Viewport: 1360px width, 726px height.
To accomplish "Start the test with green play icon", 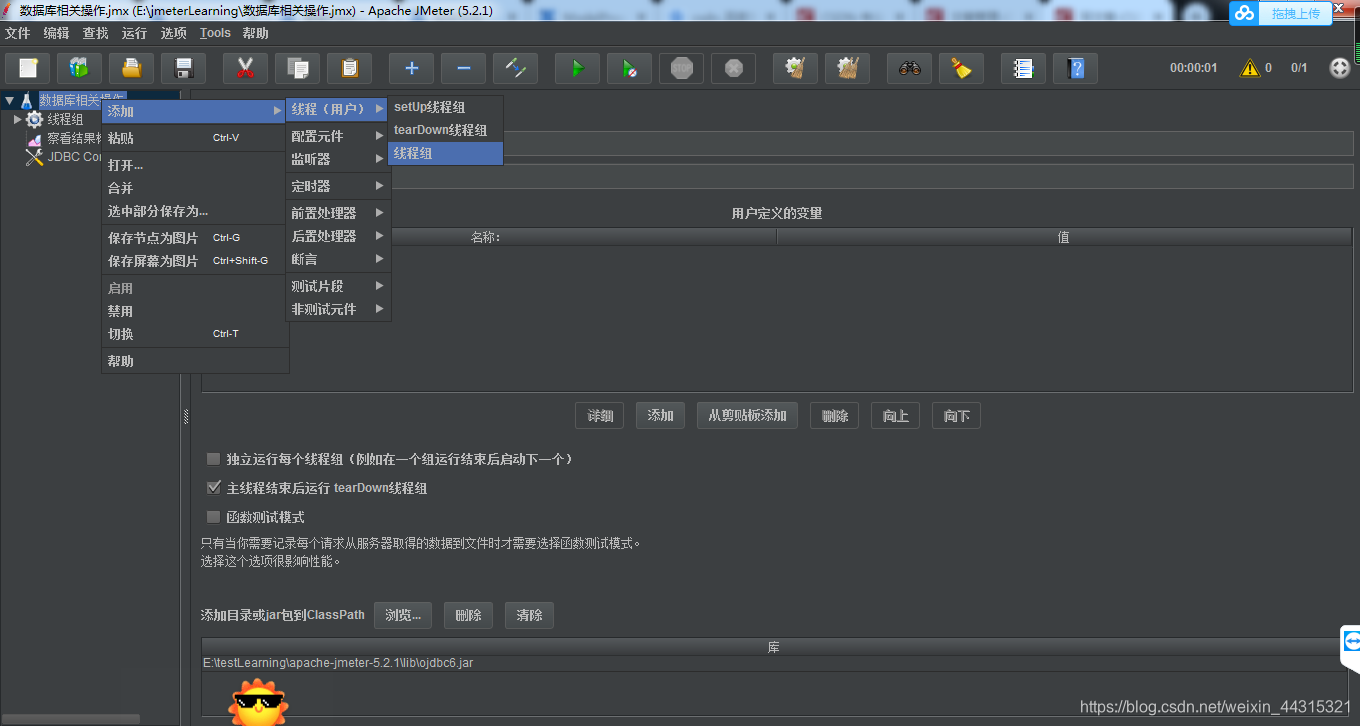I will (x=577, y=68).
